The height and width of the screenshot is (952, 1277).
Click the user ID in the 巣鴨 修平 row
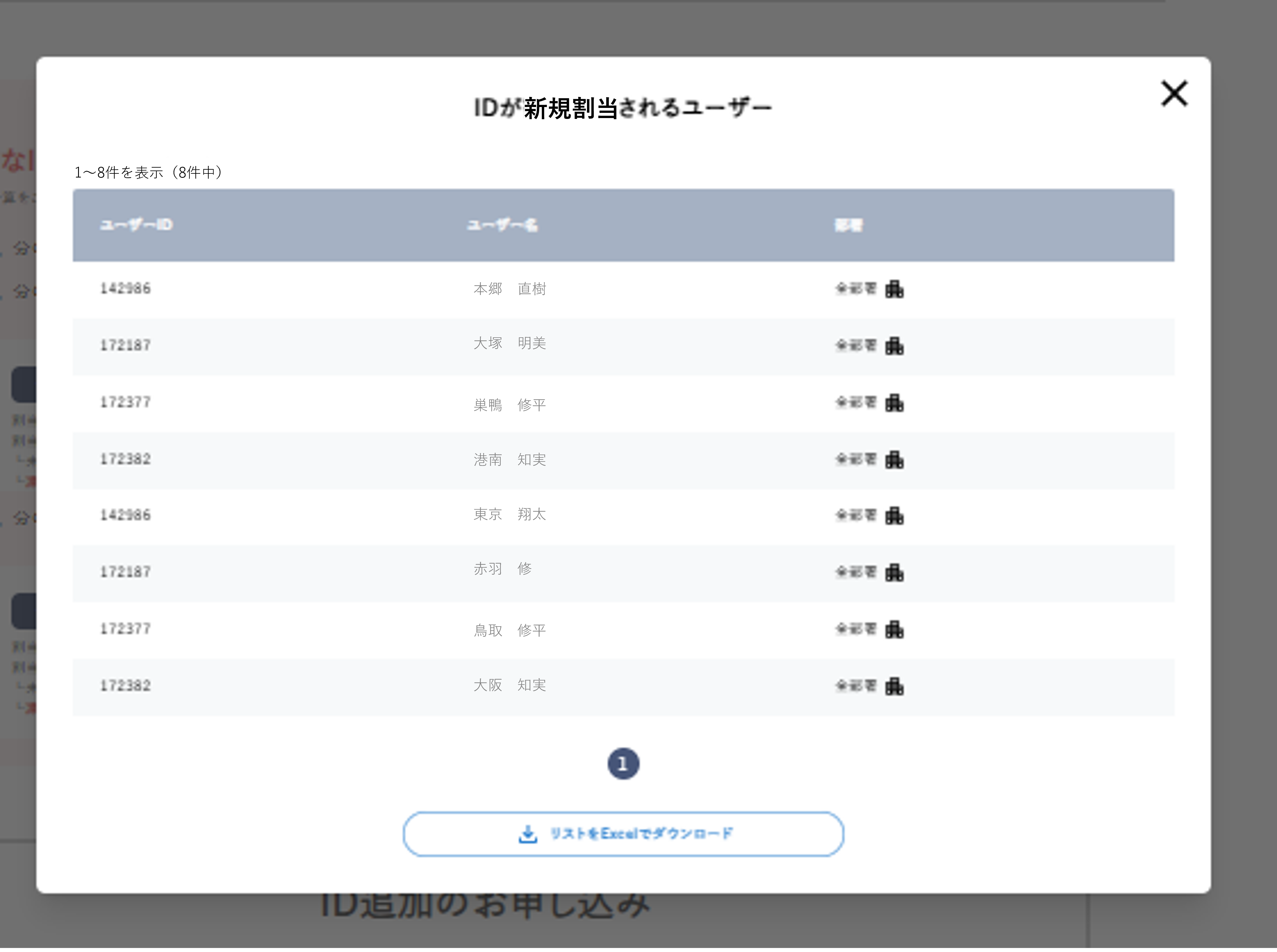125,402
